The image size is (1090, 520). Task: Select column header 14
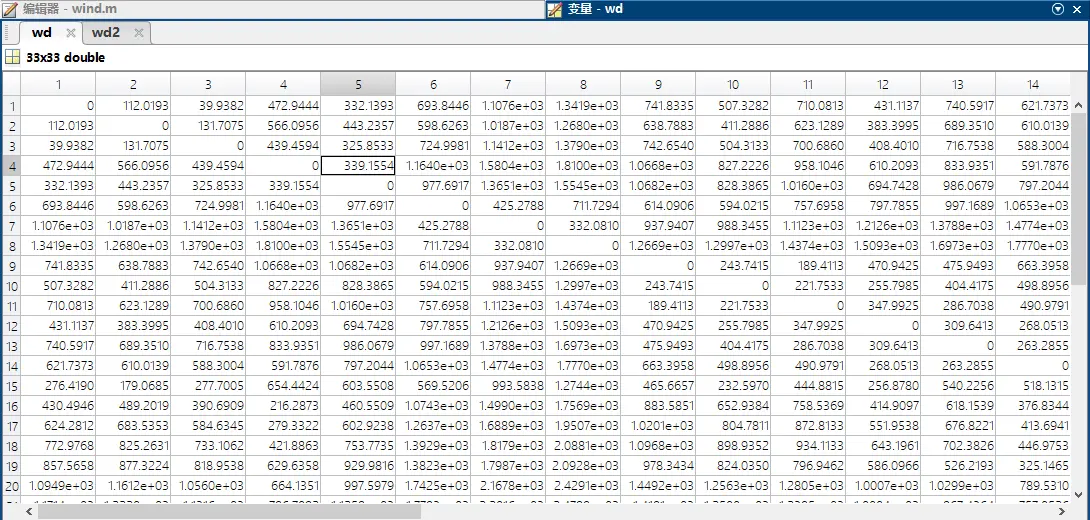(x=1033, y=84)
